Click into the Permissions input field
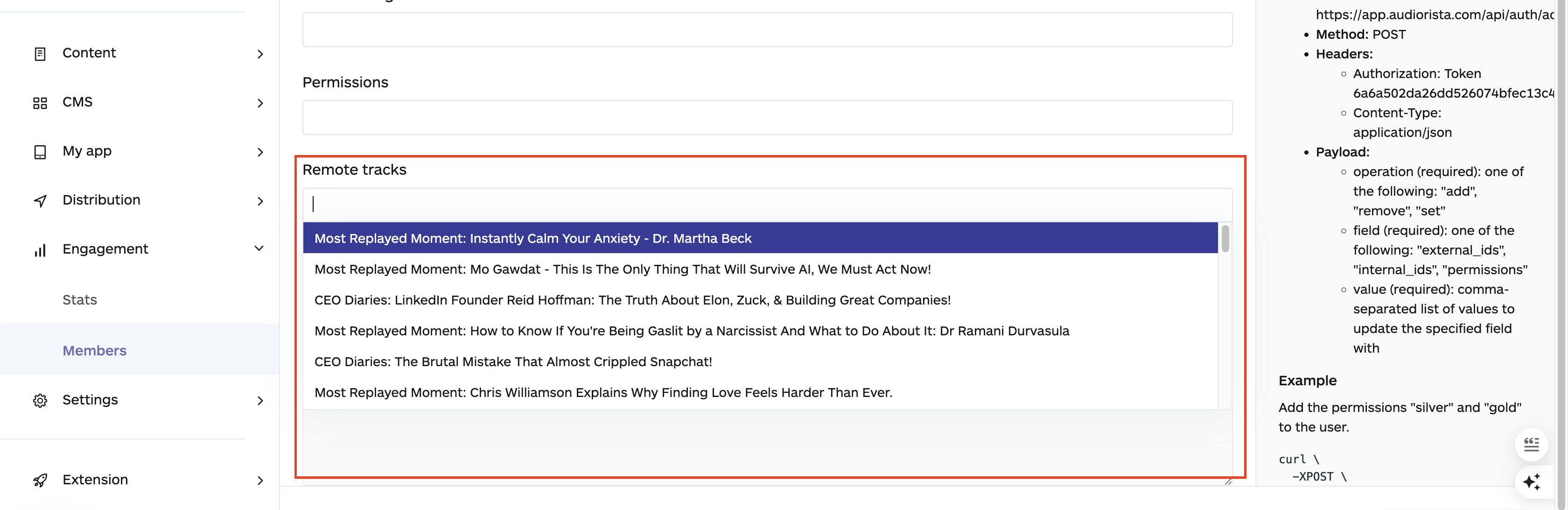1568x510 pixels. 767,117
